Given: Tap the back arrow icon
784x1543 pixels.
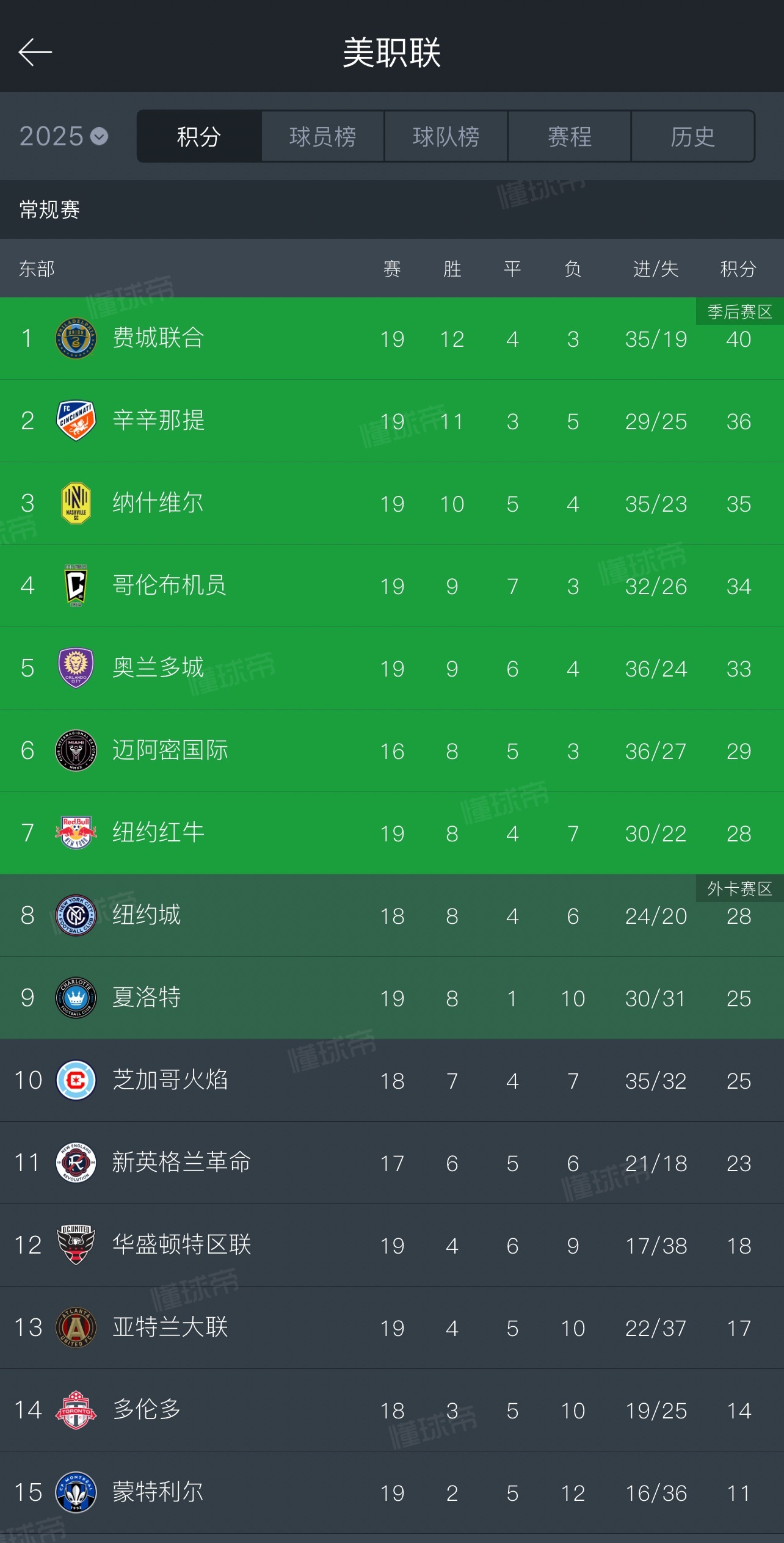Looking at the screenshot, I should point(35,52).
